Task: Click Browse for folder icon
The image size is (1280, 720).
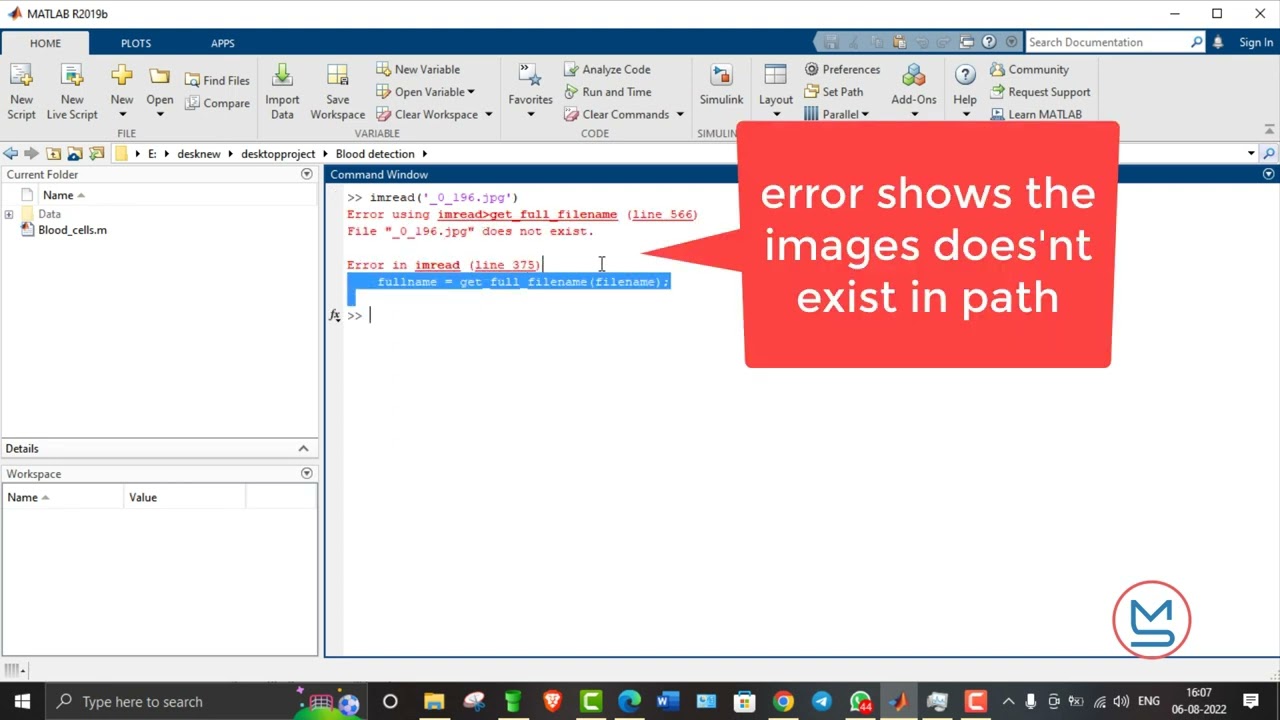Action: (x=75, y=154)
